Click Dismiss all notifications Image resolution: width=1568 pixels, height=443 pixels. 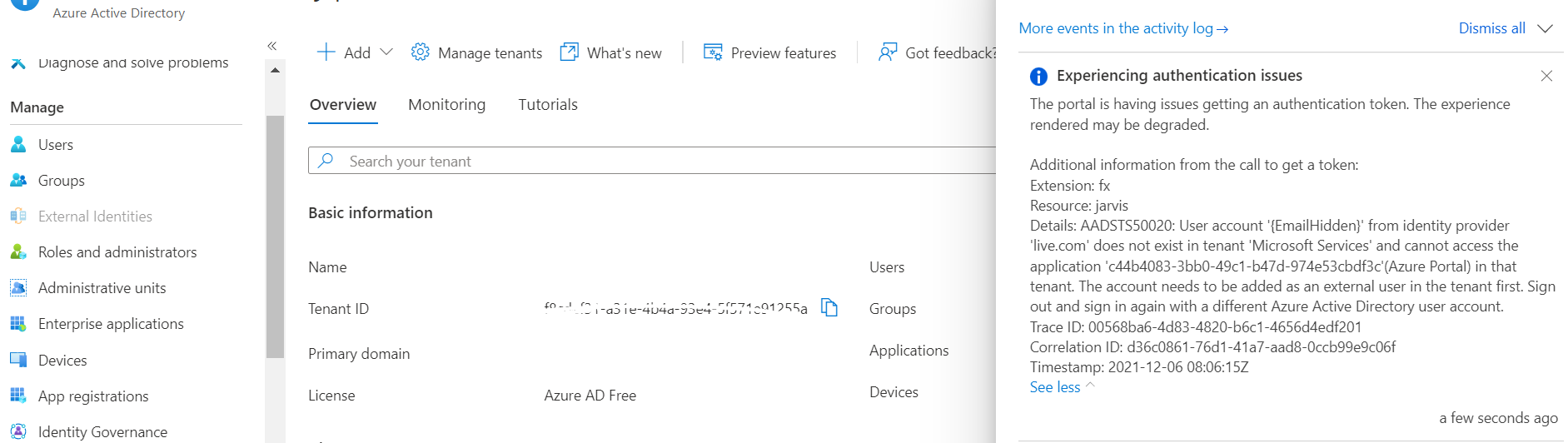[1491, 28]
